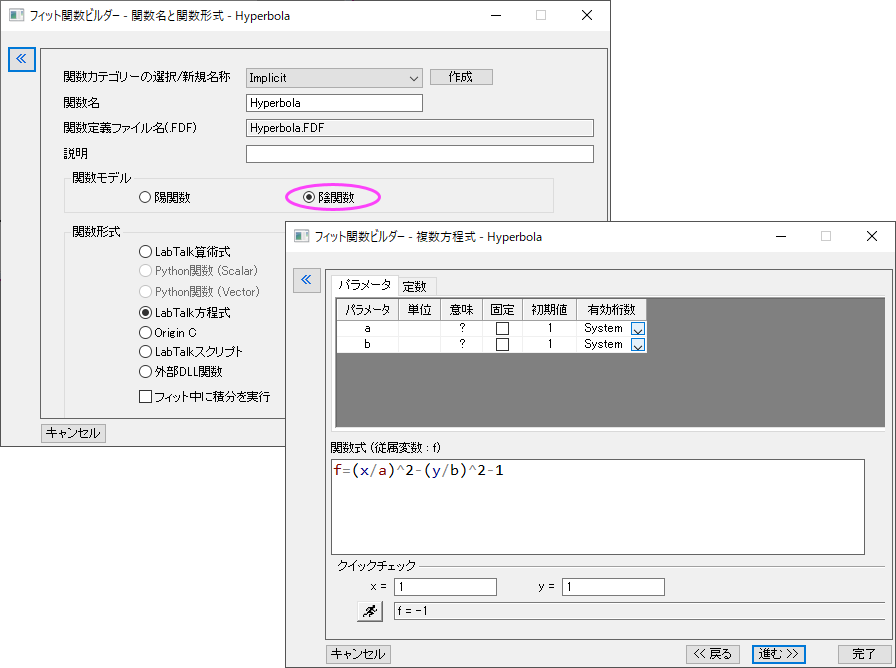Close the Hyperbola equations front window
This screenshot has width=896, height=668.
[x=871, y=236]
